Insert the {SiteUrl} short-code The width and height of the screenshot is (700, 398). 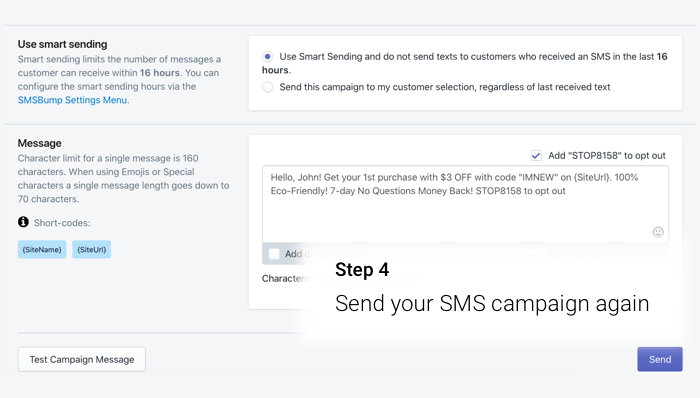[x=92, y=249]
